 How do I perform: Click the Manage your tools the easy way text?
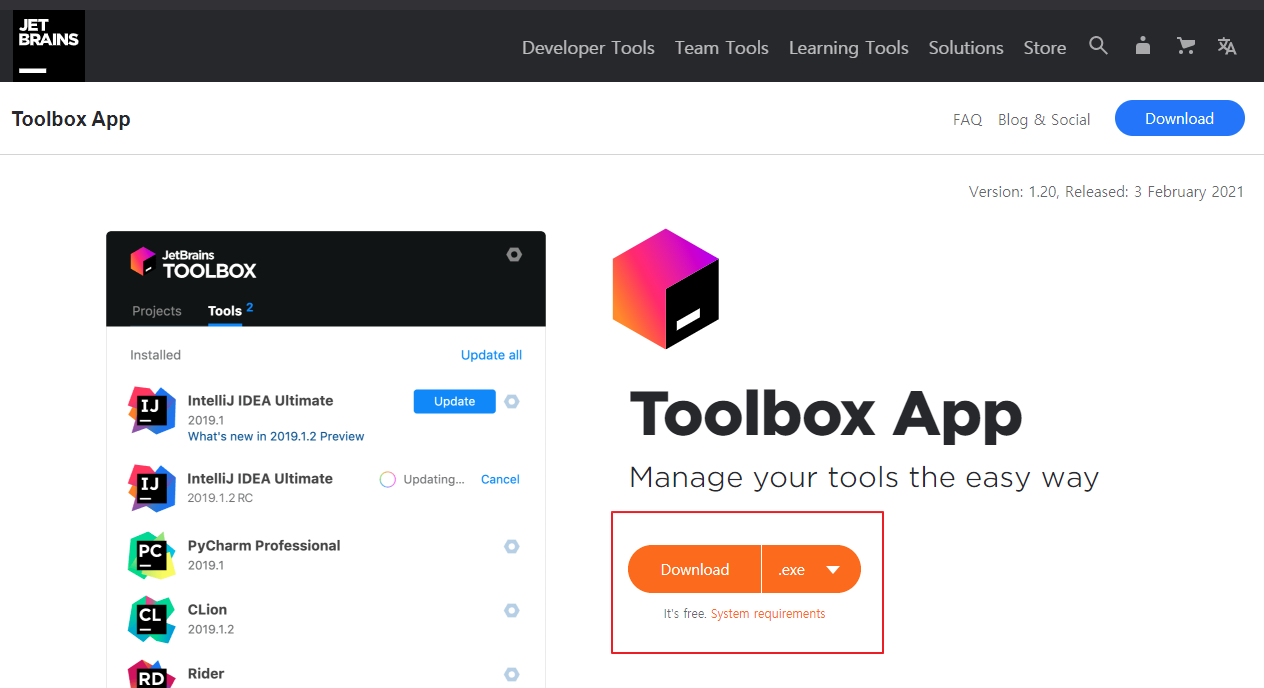(x=864, y=477)
